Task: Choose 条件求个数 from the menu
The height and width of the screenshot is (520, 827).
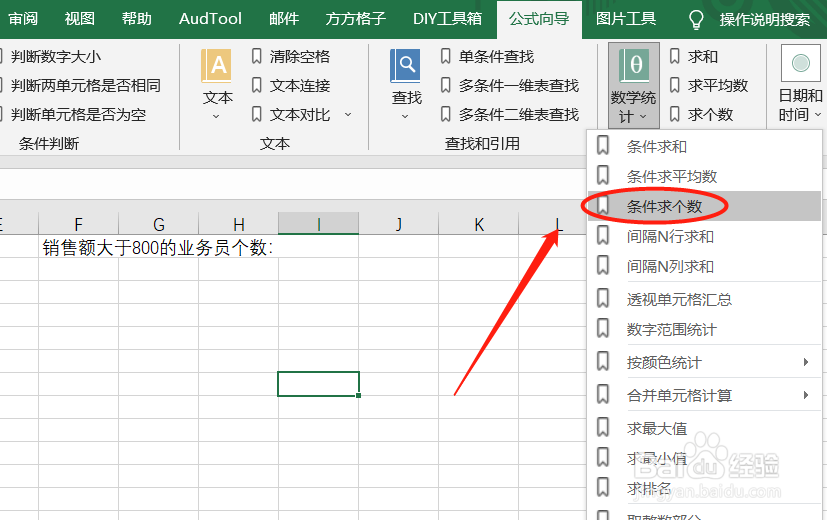Action: [705, 206]
